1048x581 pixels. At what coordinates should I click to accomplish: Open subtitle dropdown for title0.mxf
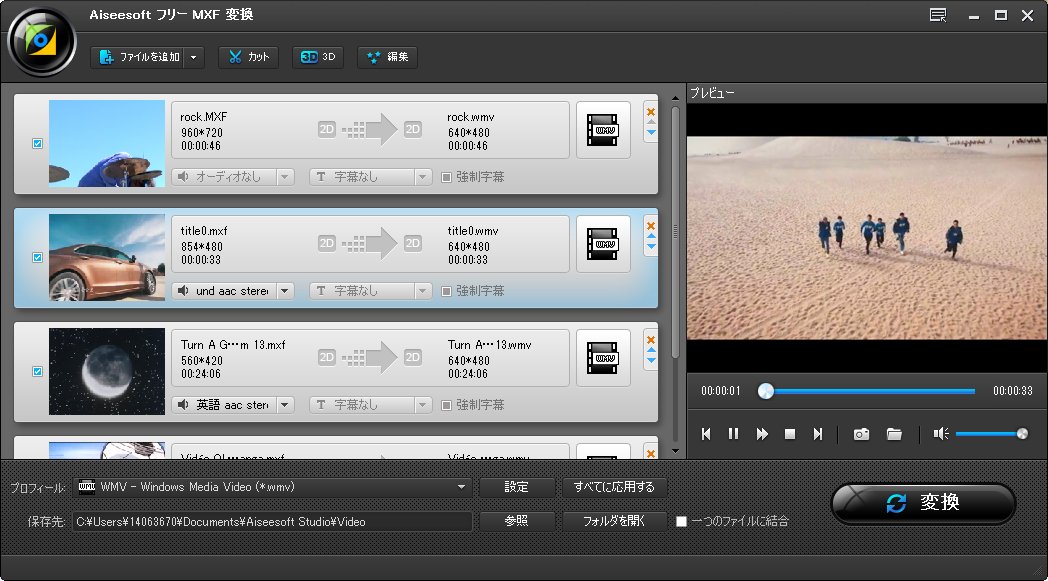(x=422, y=291)
